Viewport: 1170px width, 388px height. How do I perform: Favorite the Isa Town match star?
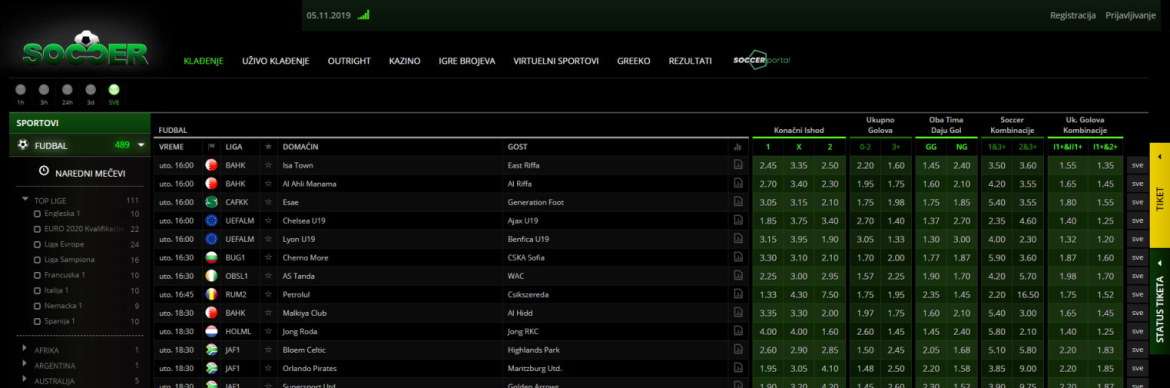click(x=268, y=165)
